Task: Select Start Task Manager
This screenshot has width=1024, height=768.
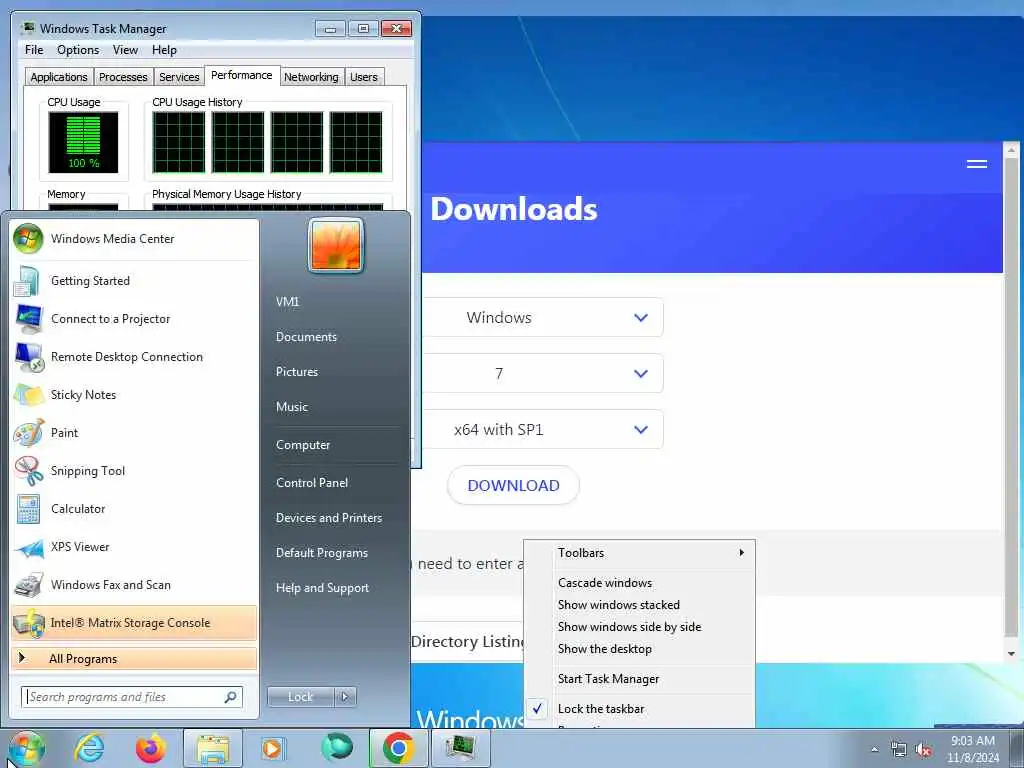Action: (x=639, y=679)
